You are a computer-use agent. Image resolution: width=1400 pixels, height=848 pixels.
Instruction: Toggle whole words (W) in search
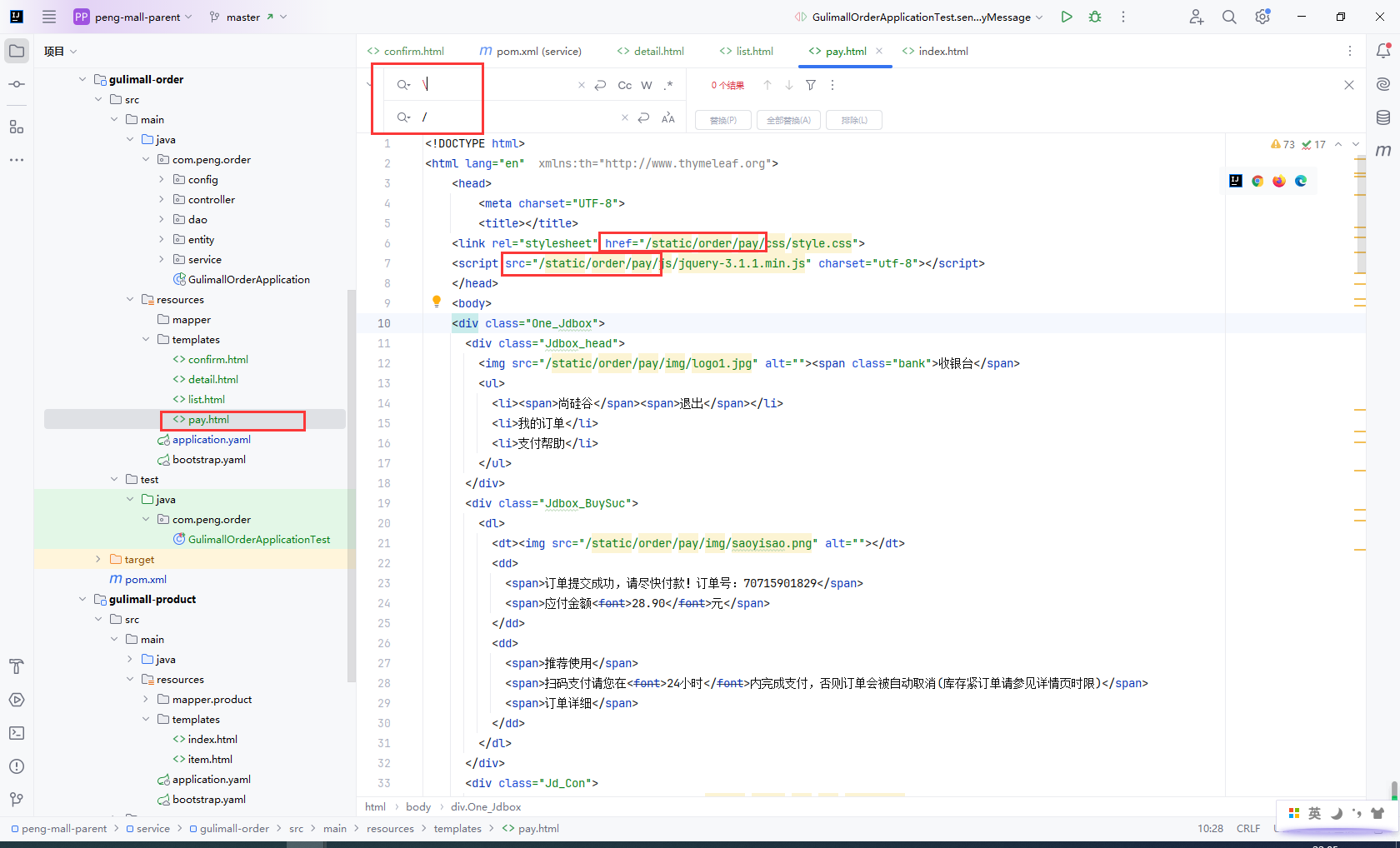[647, 85]
